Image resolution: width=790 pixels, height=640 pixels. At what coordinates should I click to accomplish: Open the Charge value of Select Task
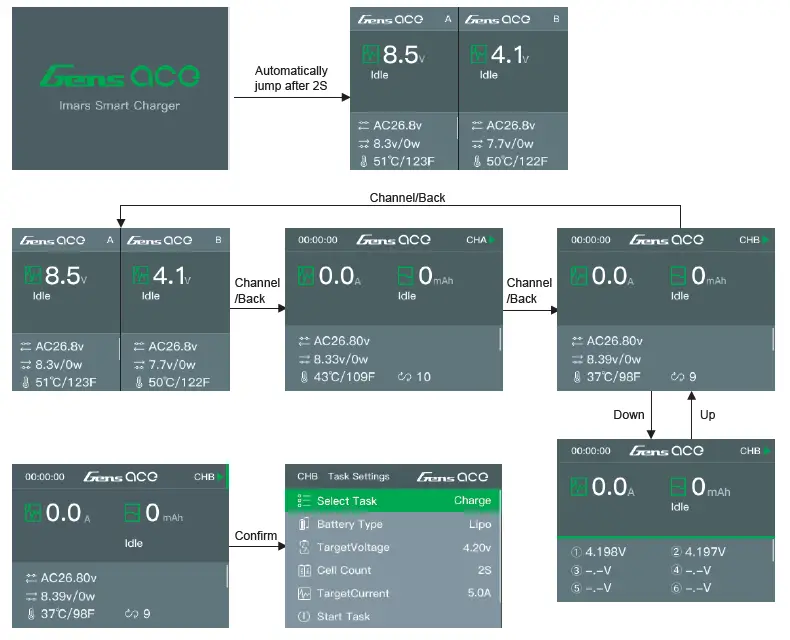[472, 500]
